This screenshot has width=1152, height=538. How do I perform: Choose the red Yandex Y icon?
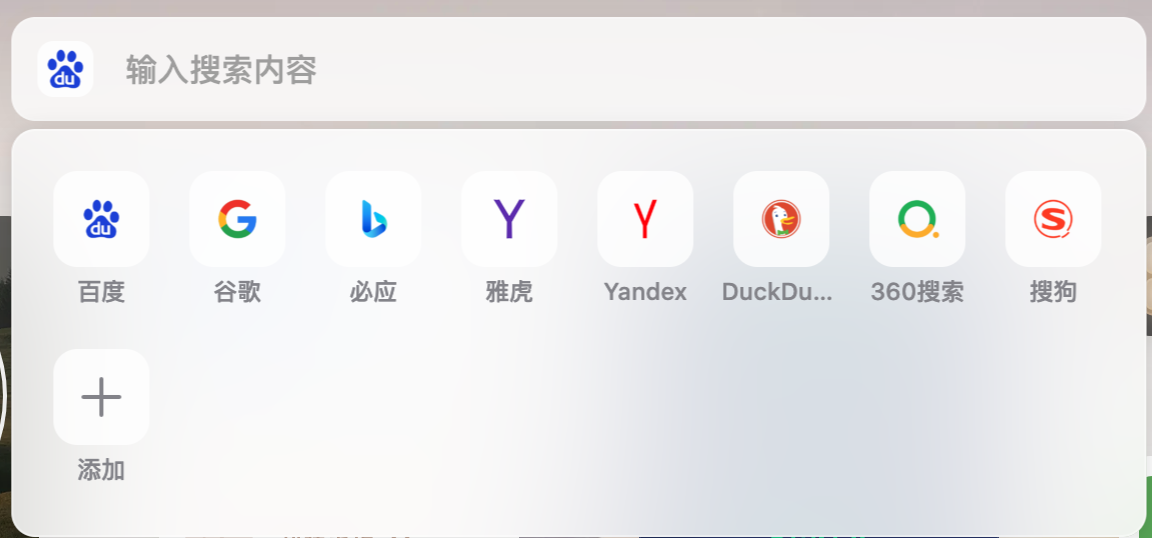[x=645, y=219]
